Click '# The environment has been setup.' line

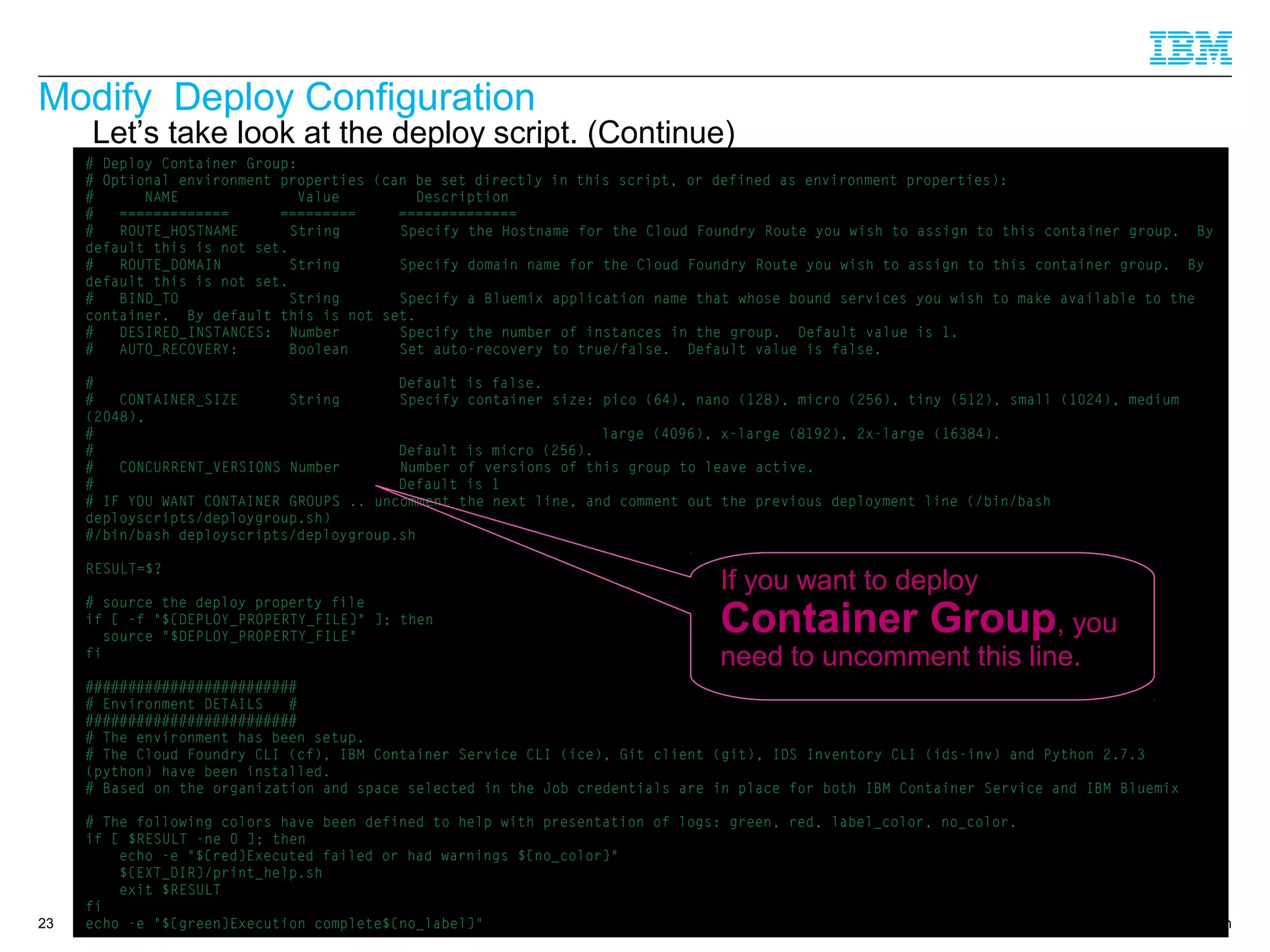click(x=224, y=738)
